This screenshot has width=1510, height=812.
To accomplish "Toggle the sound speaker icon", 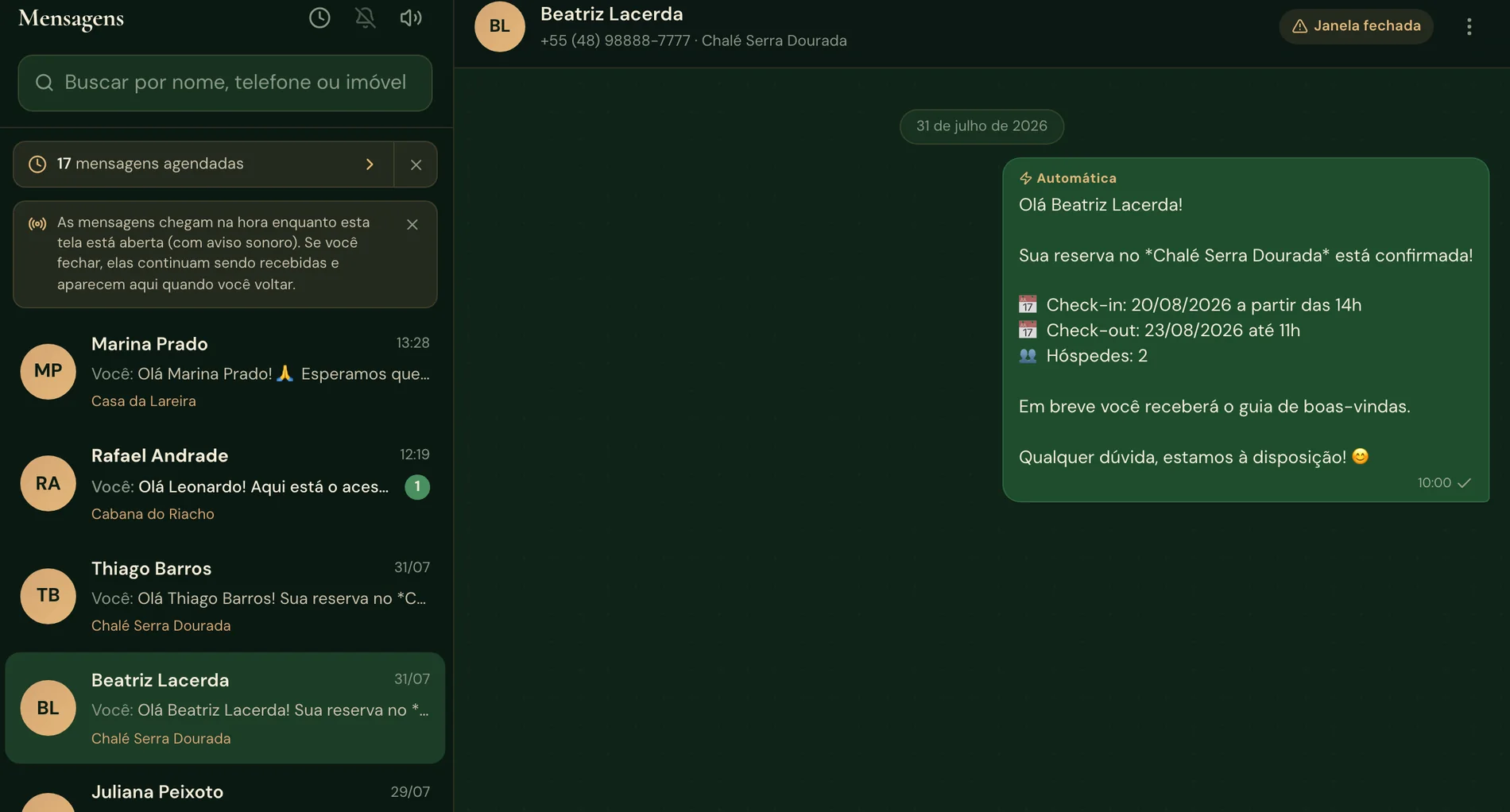I will tap(411, 17).
